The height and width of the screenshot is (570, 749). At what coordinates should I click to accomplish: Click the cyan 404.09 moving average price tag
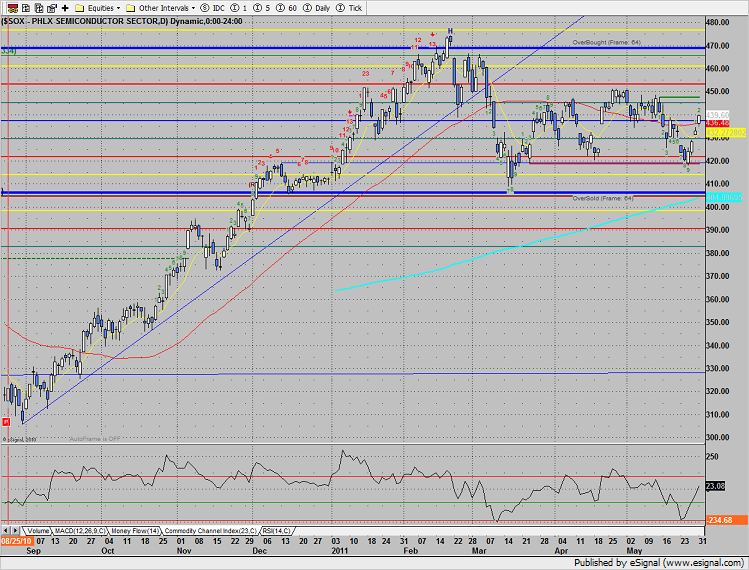[724, 197]
